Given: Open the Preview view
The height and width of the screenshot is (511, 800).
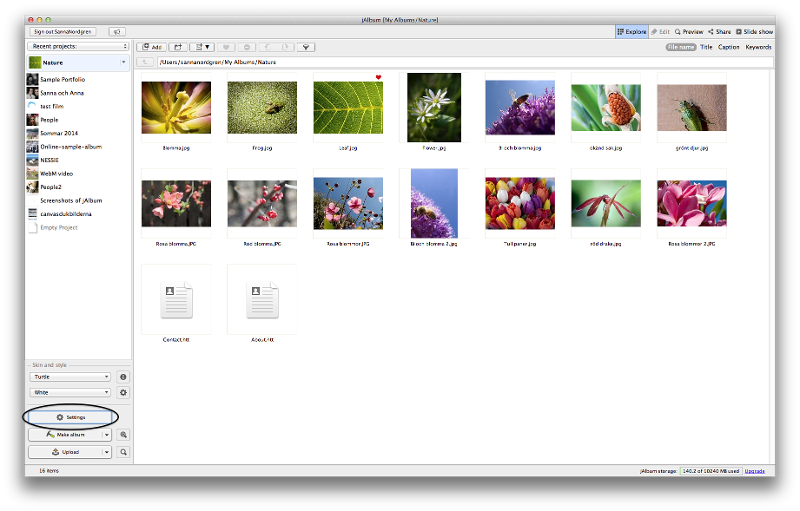Looking at the screenshot, I should [x=689, y=32].
